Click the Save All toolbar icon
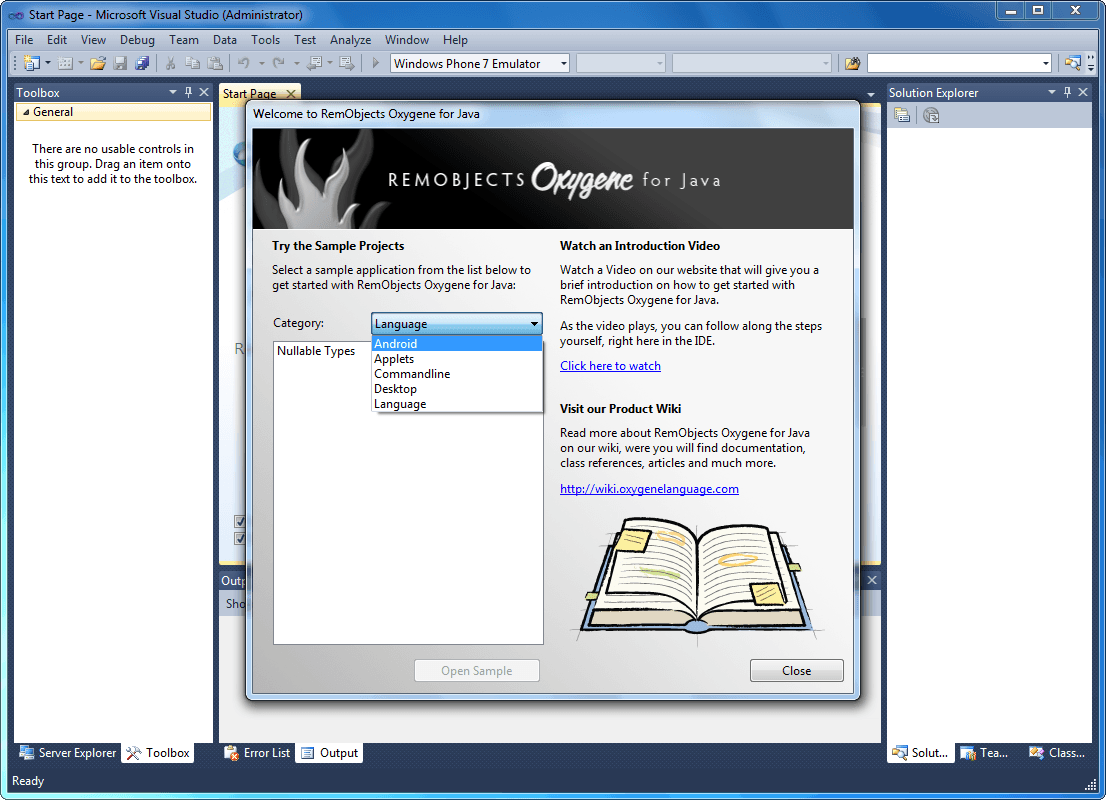1106x800 pixels. coord(142,63)
